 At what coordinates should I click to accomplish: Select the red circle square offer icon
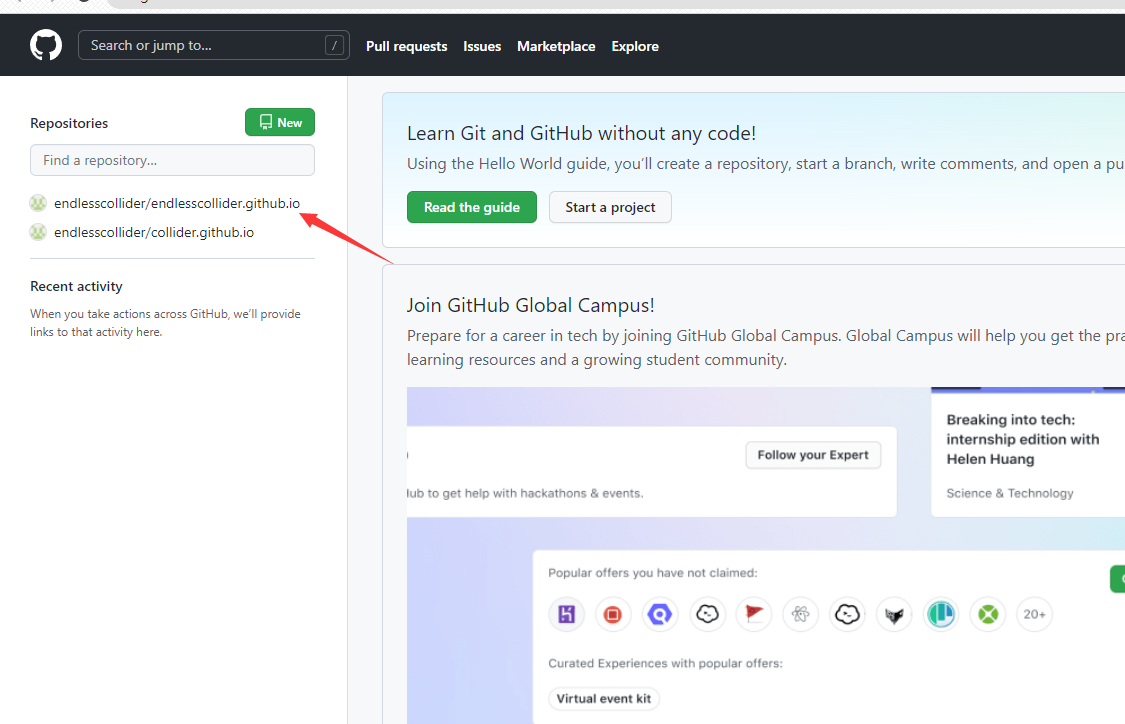point(613,614)
